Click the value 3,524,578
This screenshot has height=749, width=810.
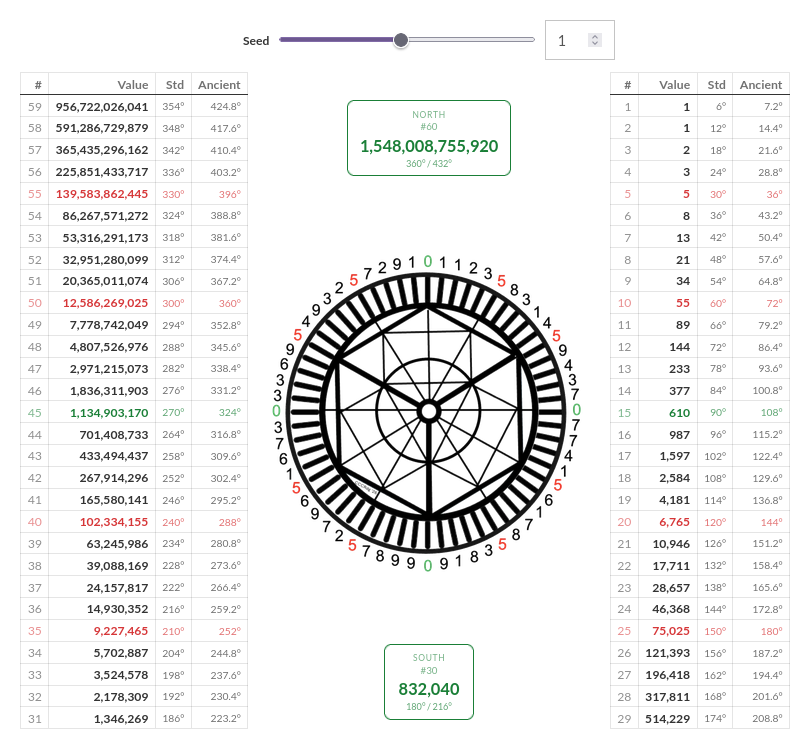click(x=121, y=675)
